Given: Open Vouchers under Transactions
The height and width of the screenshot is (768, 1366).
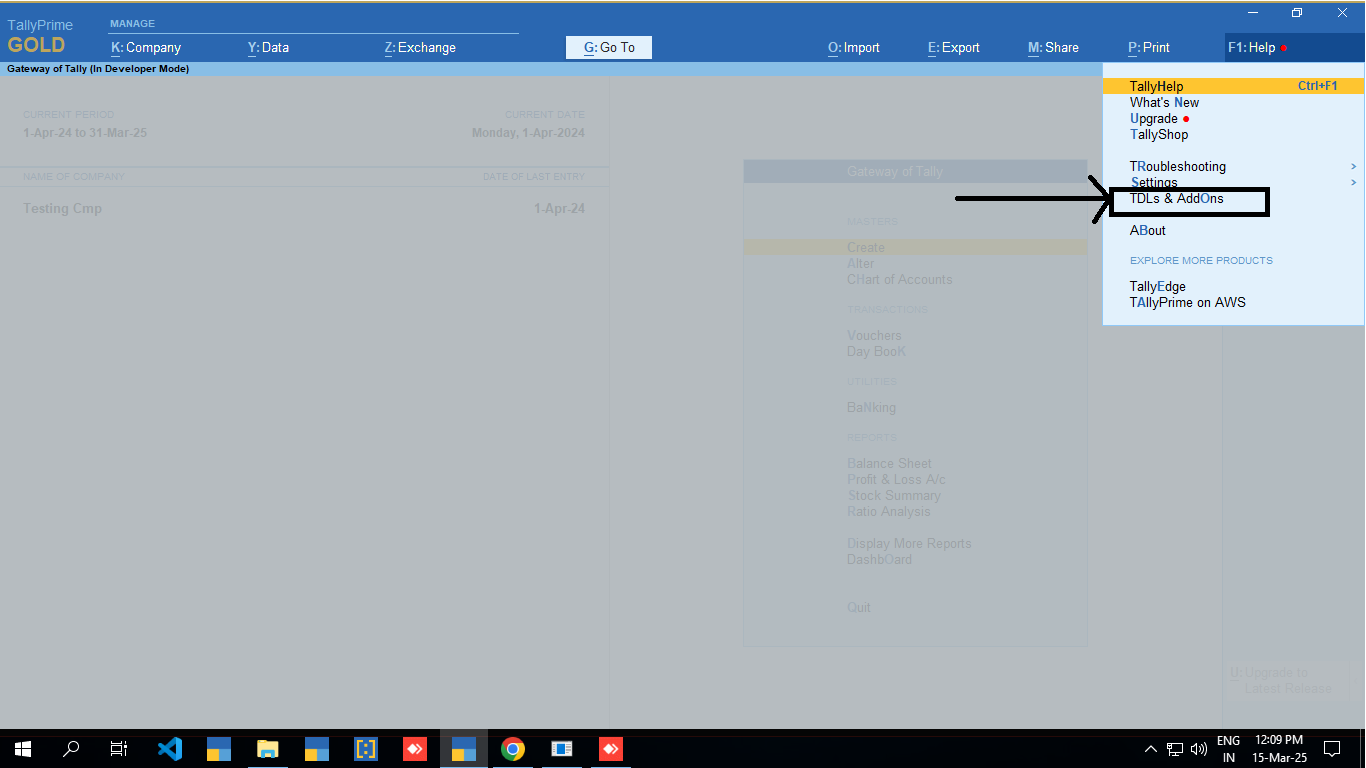Looking at the screenshot, I should [874, 335].
